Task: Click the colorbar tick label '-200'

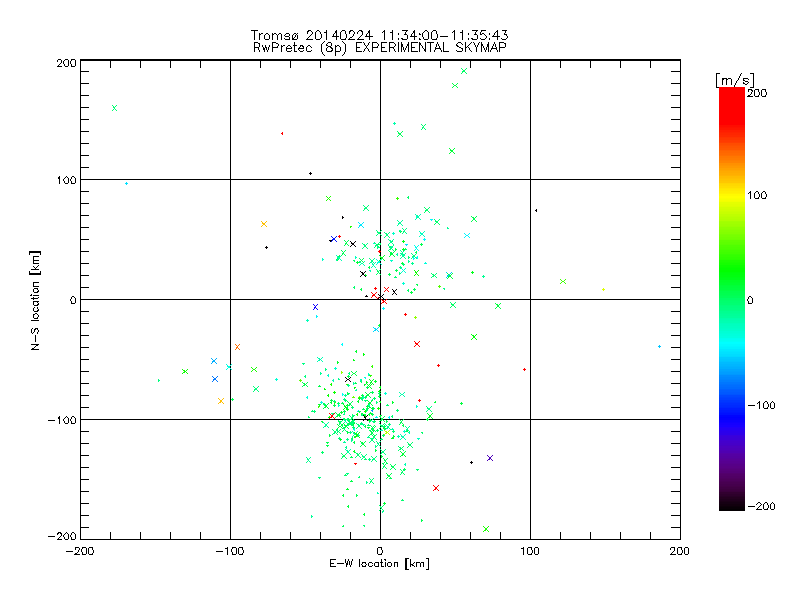Action: [x=761, y=506]
